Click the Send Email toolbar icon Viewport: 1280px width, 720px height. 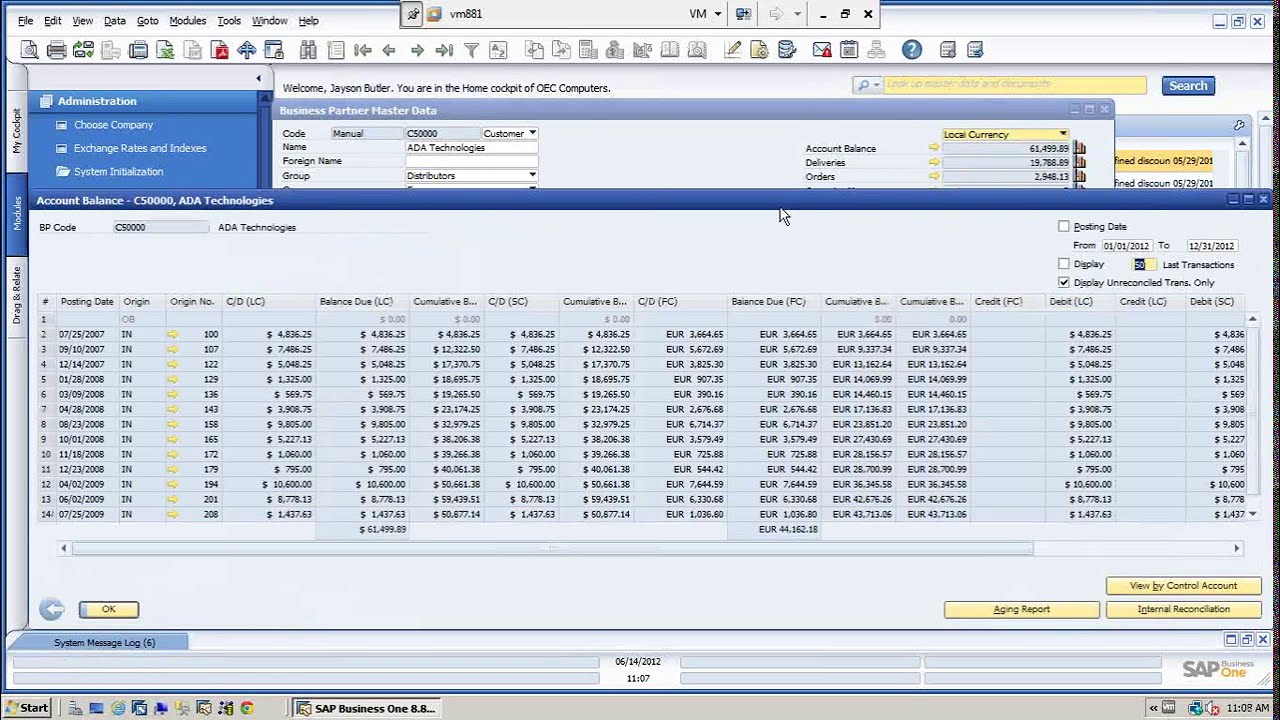pyautogui.click(x=84, y=50)
